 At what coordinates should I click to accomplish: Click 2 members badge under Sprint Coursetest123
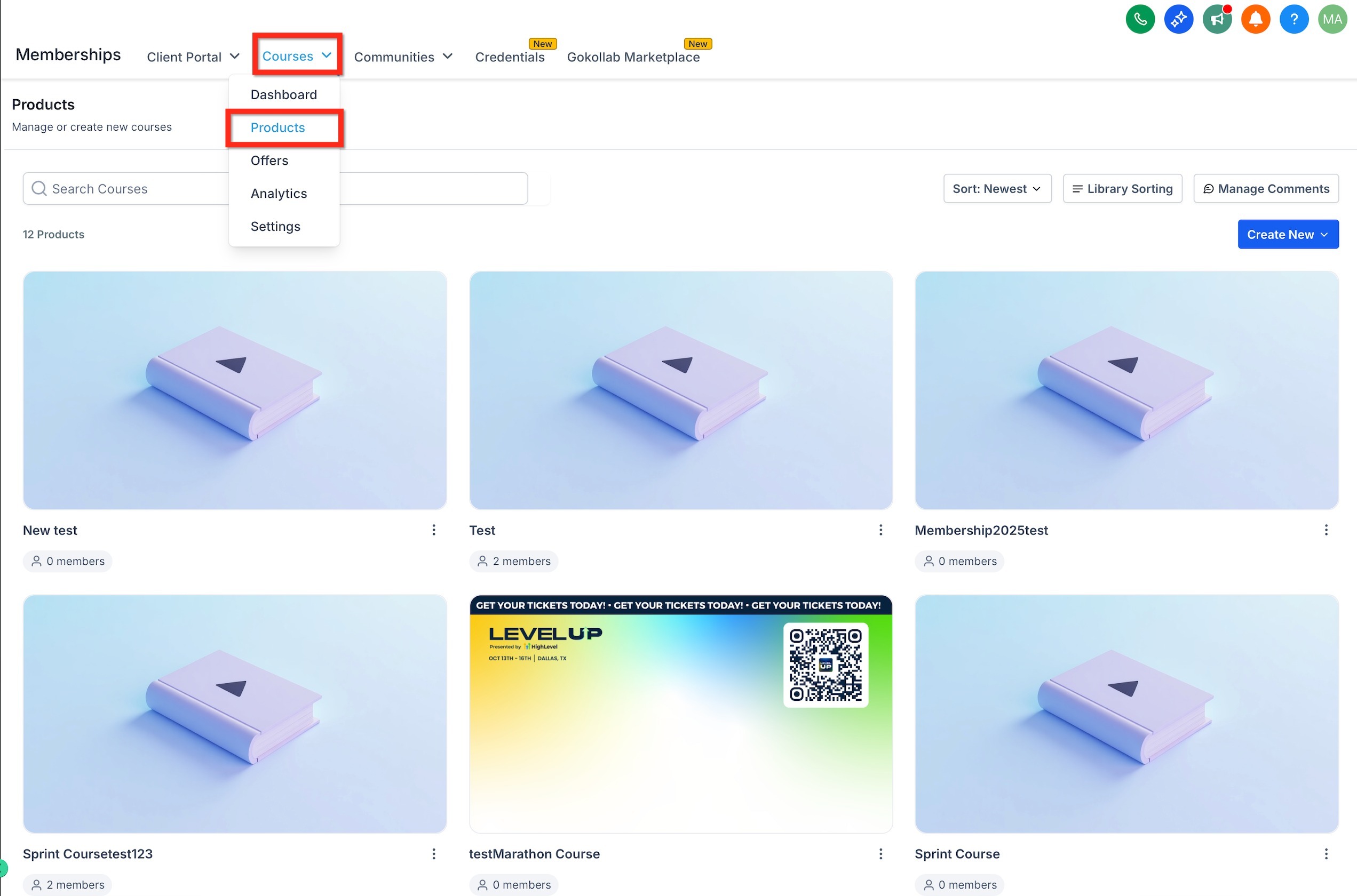tap(67, 885)
